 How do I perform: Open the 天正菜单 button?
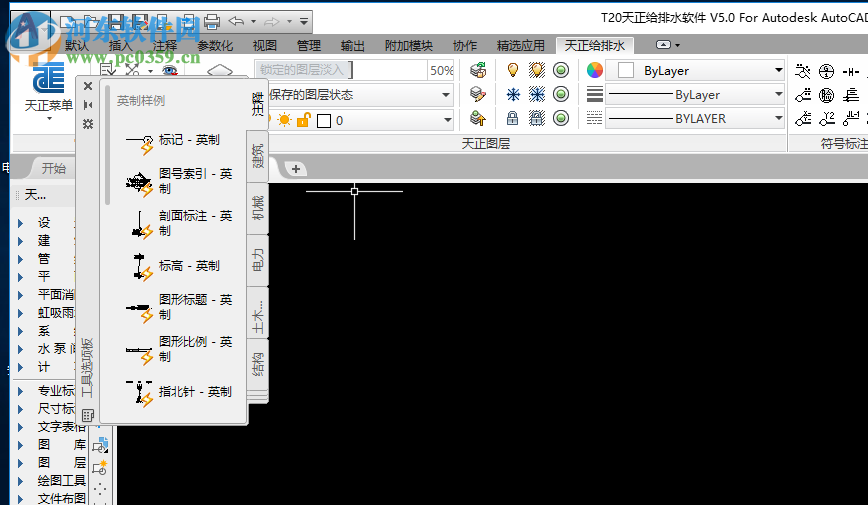(49, 89)
